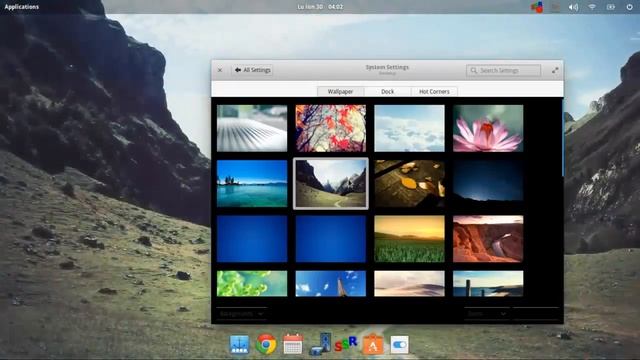The height and width of the screenshot is (360, 640).
Task: Select the turquoise lake wallpaper
Action: click(252, 183)
